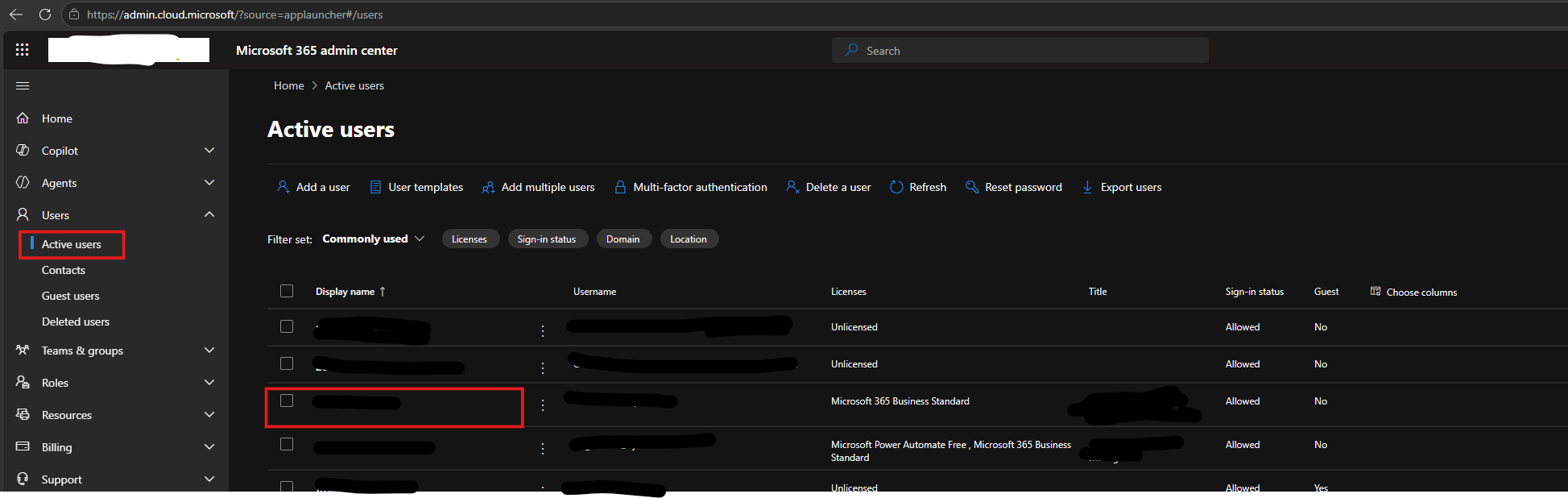1568x498 pixels.
Task: Tick the select-all header checkbox
Action: point(287,291)
